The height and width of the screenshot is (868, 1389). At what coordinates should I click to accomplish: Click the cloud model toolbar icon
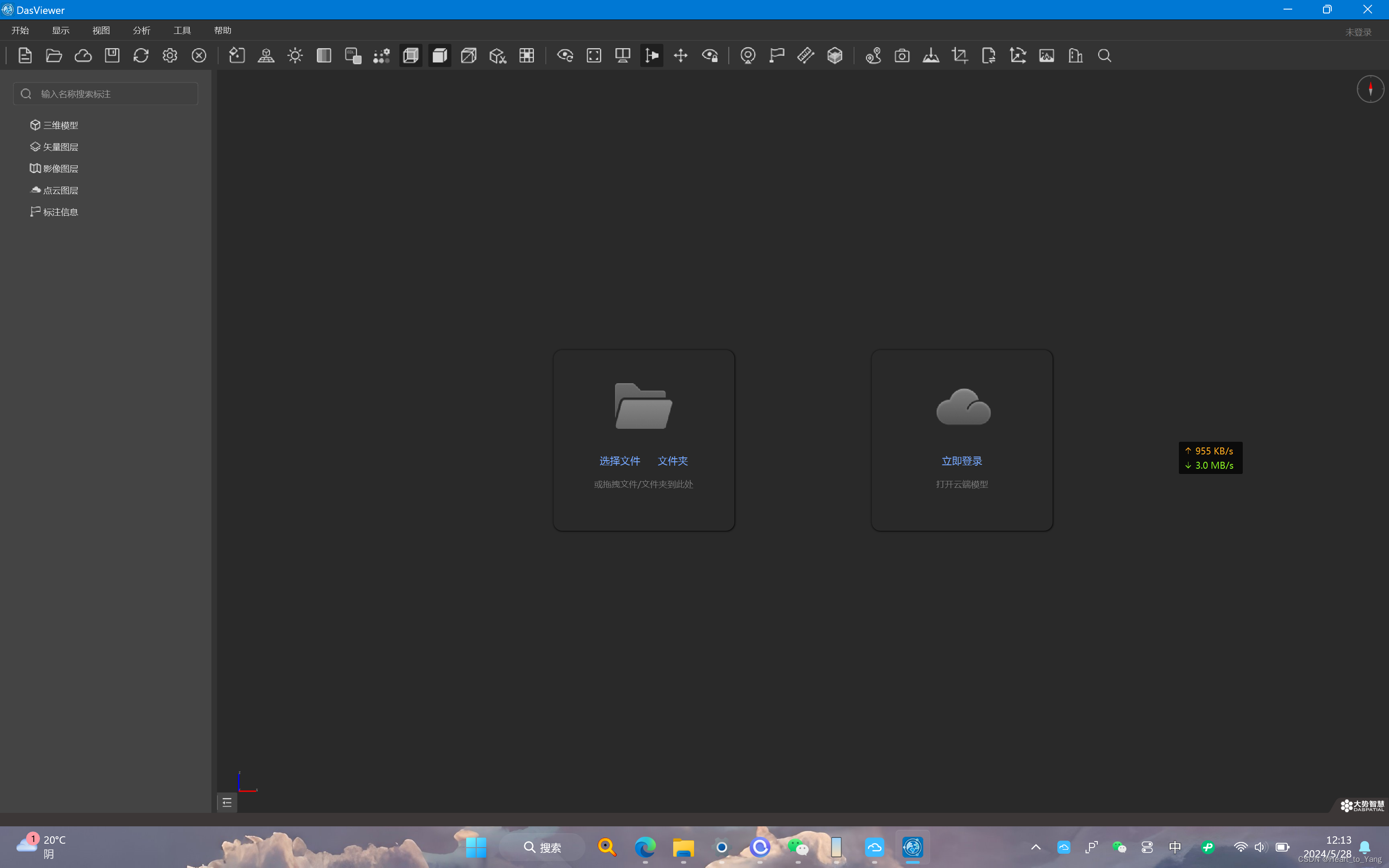[83, 56]
